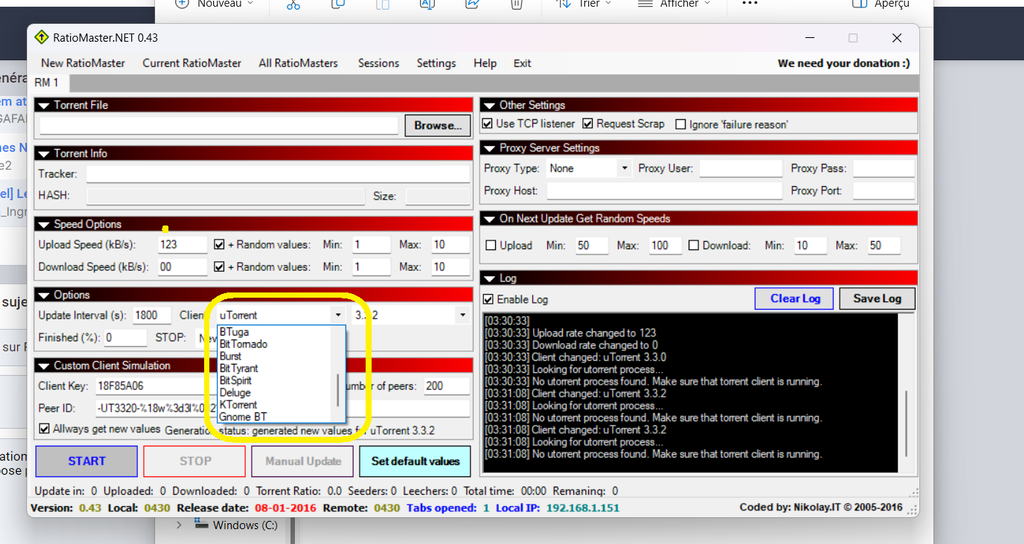The width and height of the screenshot is (1024, 544).
Task: Select the RM 1 tab
Action: pyautogui.click(x=46, y=82)
